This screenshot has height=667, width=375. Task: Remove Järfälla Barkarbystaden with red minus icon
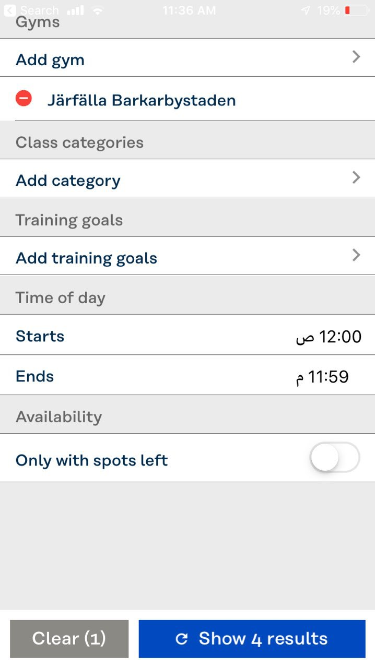[x=24, y=98]
